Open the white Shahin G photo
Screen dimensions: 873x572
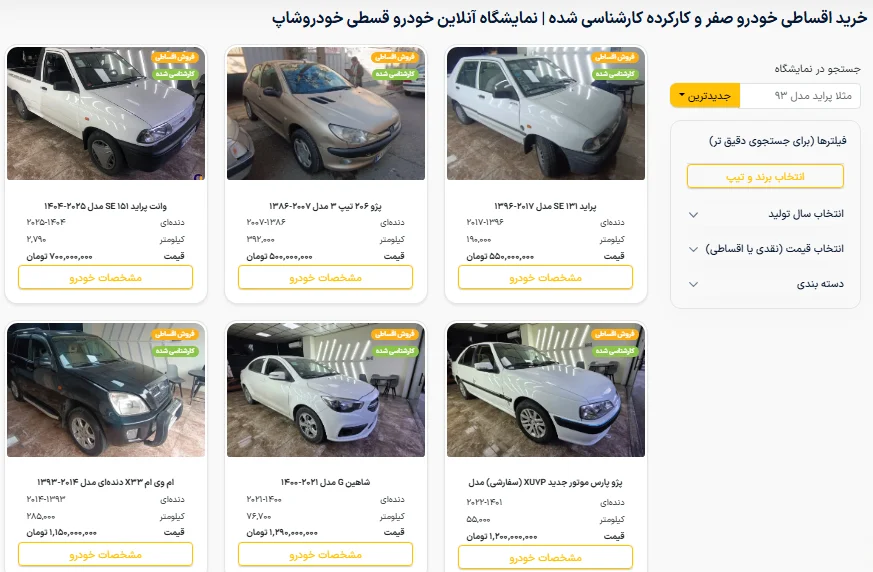[x=326, y=390]
